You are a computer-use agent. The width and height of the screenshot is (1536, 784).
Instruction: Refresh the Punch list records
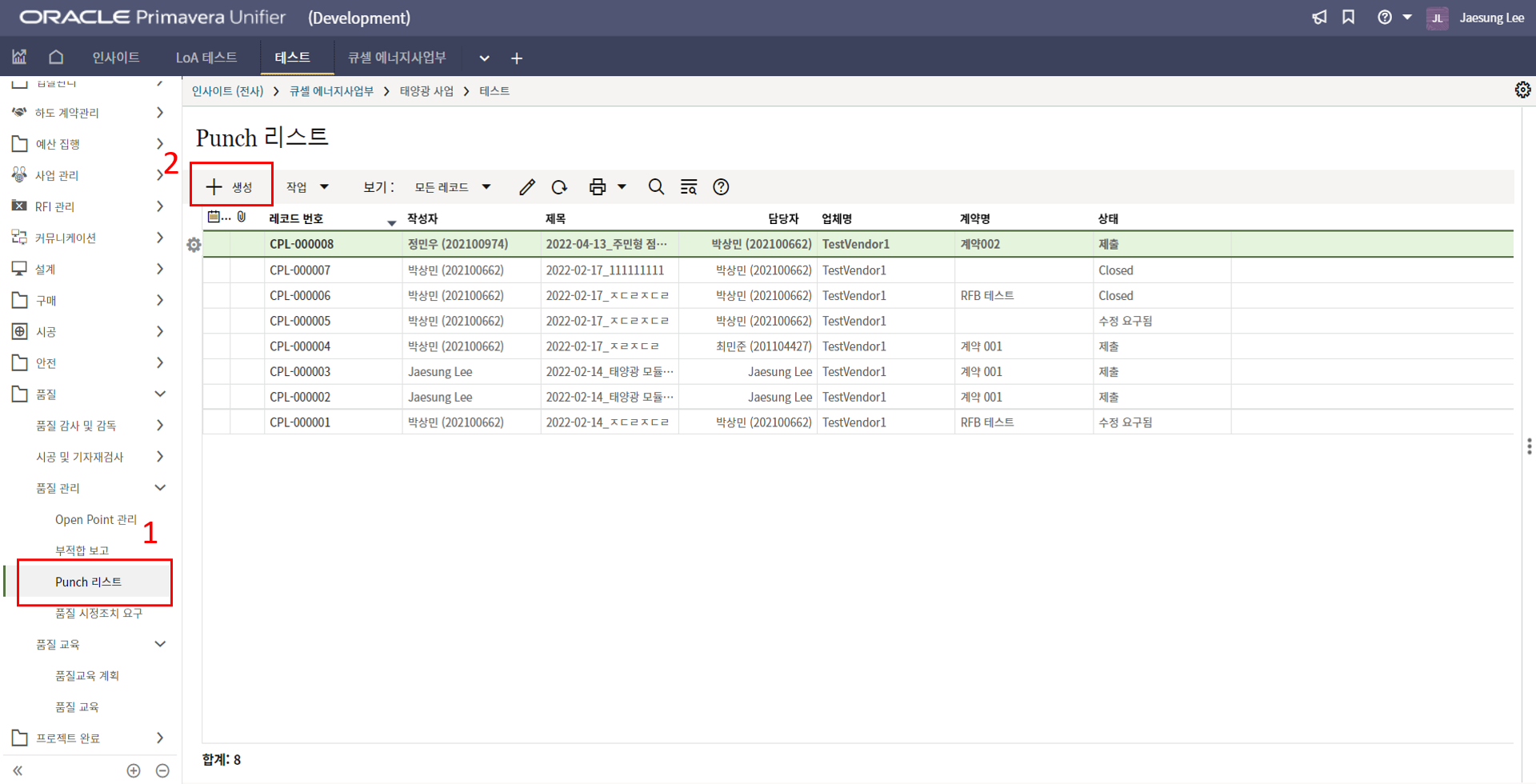point(559,187)
